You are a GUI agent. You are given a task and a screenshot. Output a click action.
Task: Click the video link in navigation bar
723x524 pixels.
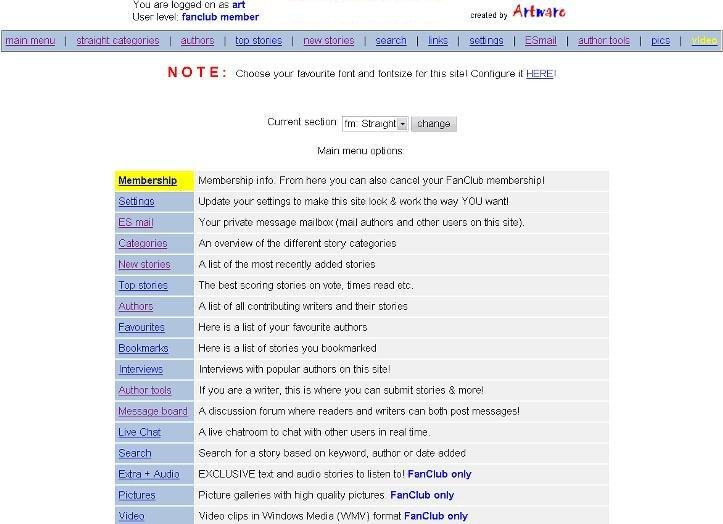[704, 41]
